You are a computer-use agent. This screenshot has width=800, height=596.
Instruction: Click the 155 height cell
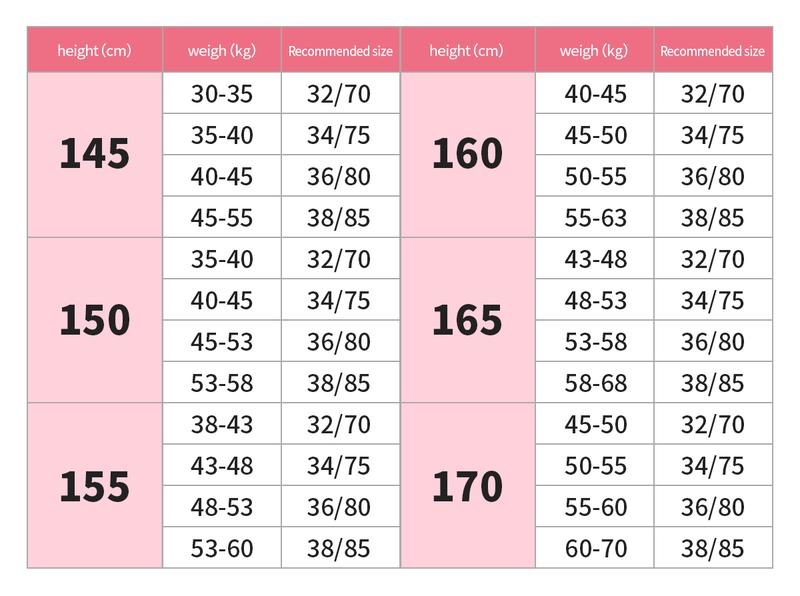tap(95, 485)
